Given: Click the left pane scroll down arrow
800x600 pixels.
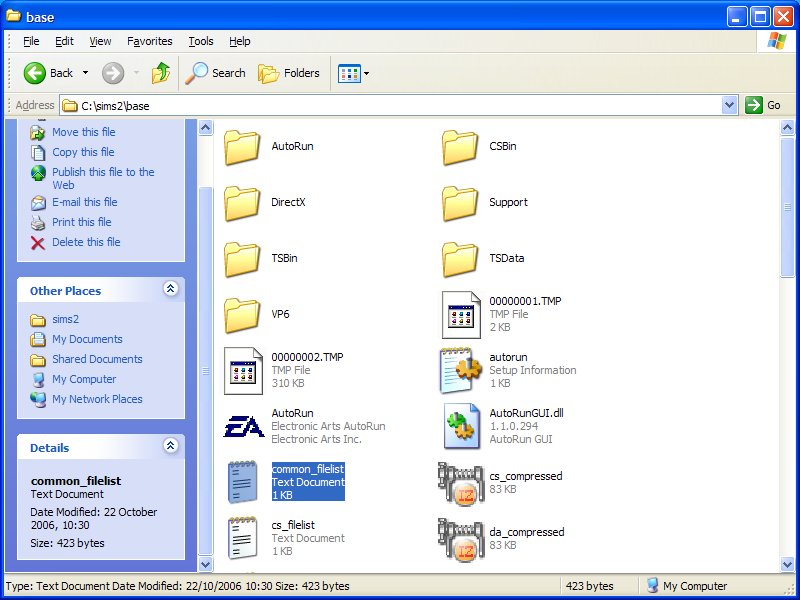Looking at the screenshot, I should click(x=205, y=564).
